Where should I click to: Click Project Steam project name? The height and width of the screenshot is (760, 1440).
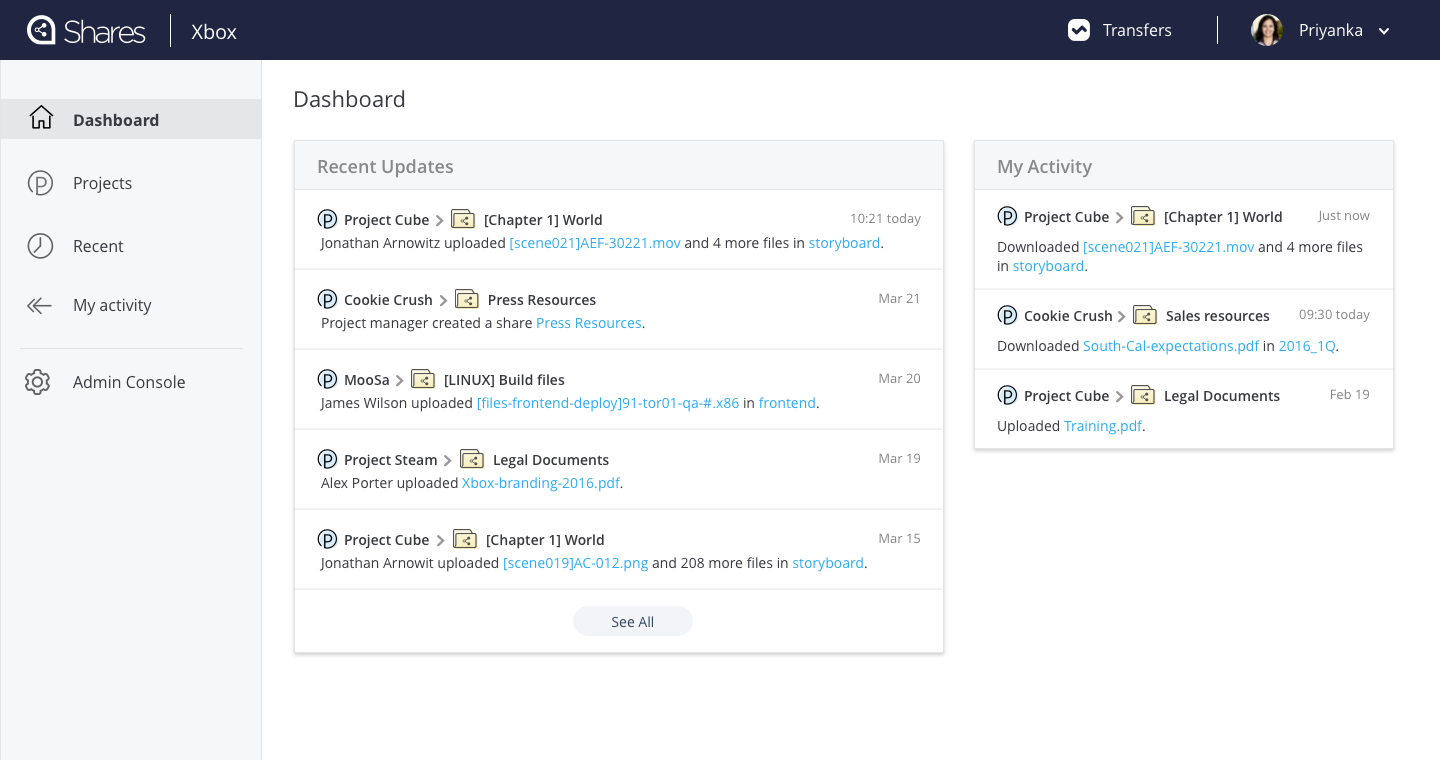click(x=391, y=460)
